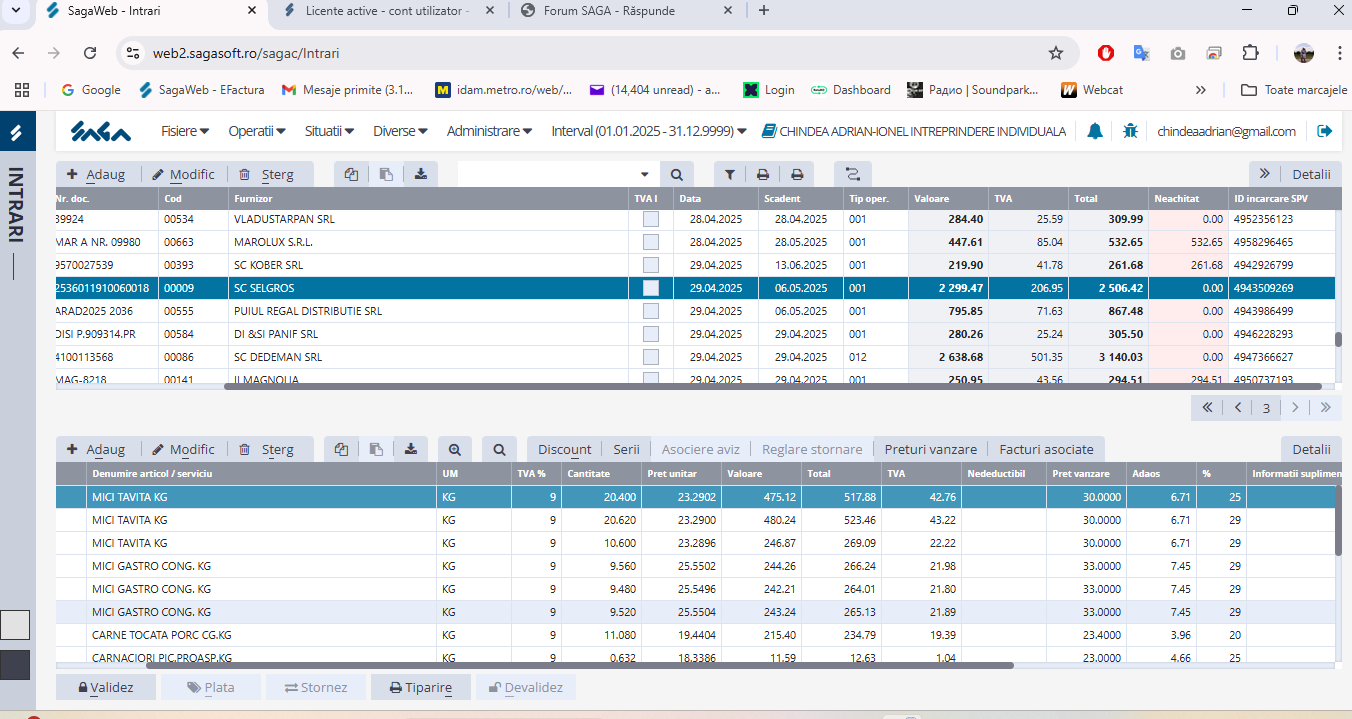
Task: Toggle TVA I checkbox for SC KOBER SRL
Action: click(651, 265)
